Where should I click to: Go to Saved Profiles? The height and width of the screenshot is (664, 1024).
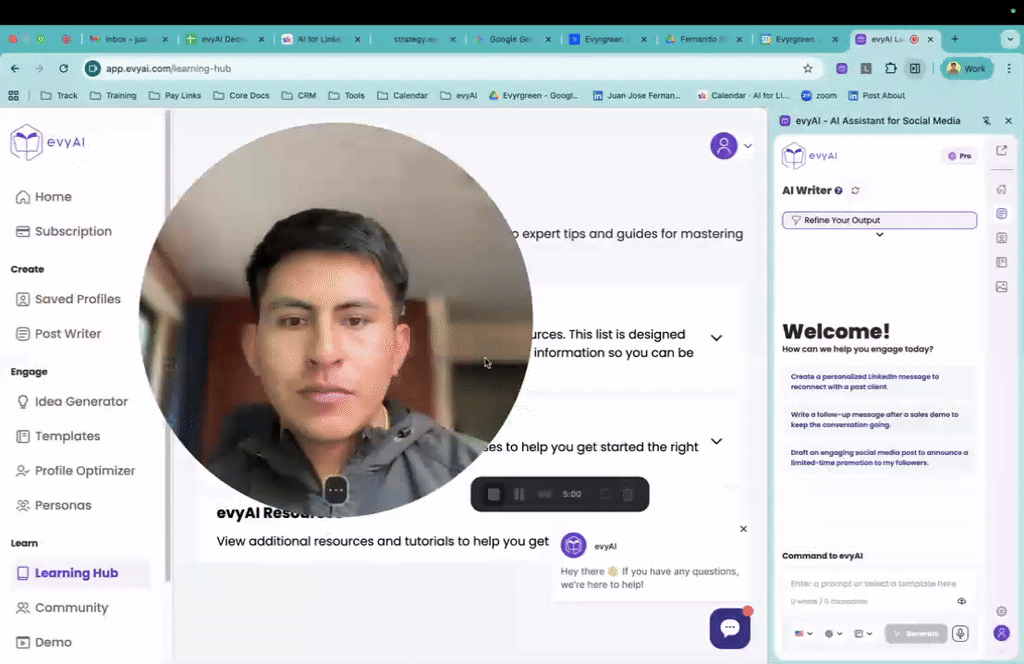click(x=68, y=299)
